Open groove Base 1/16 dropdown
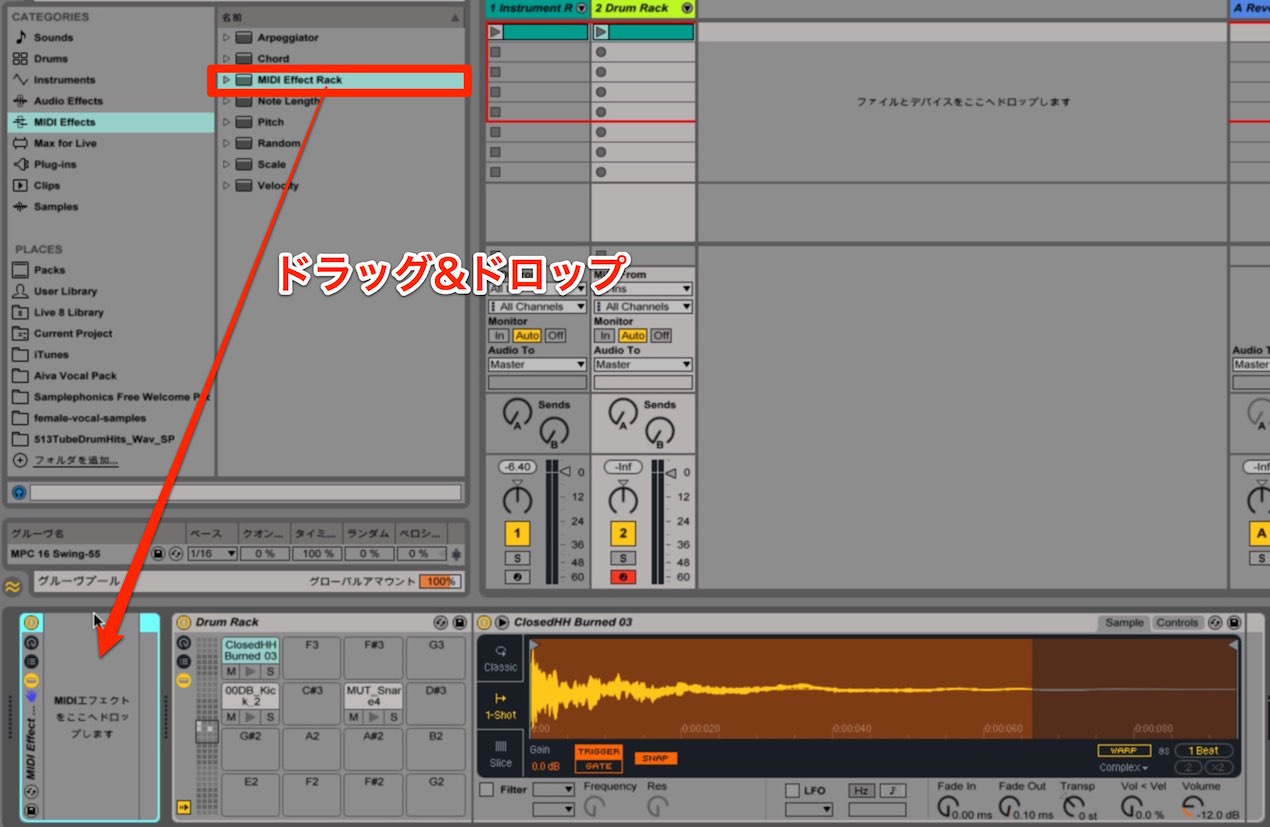 point(212,553)
